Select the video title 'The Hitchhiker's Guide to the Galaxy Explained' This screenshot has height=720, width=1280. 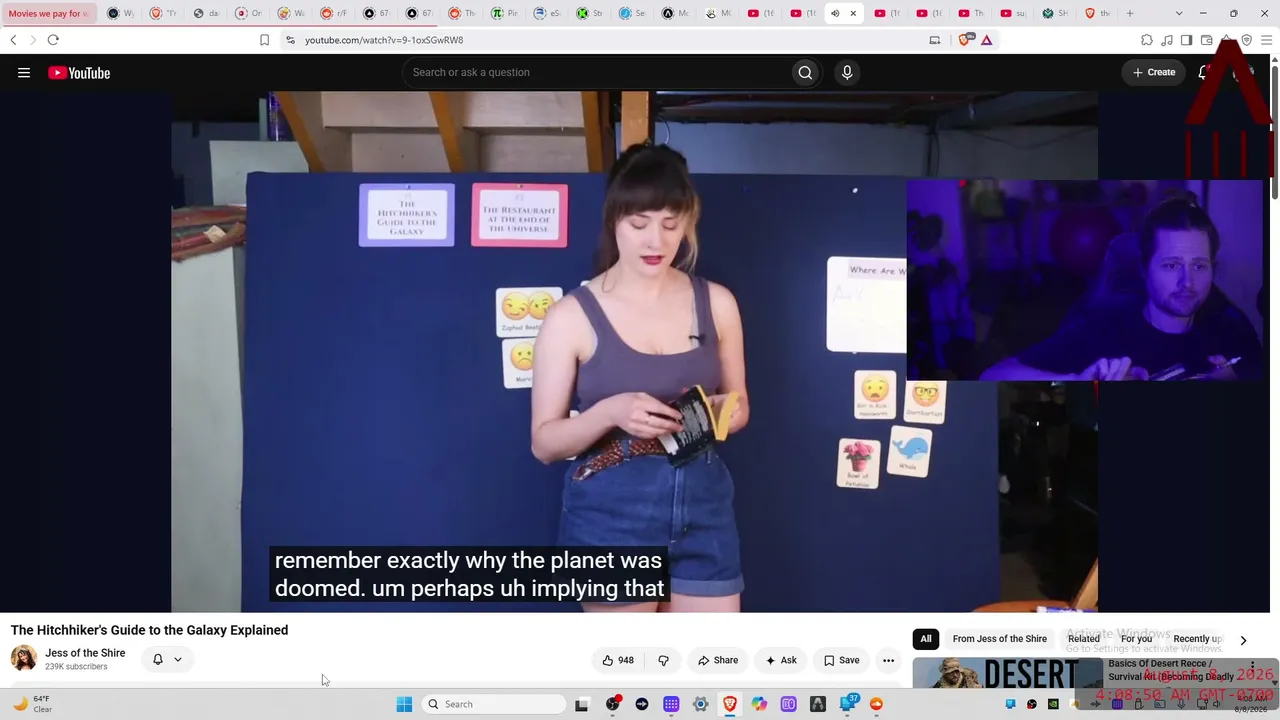pos(150,630)
